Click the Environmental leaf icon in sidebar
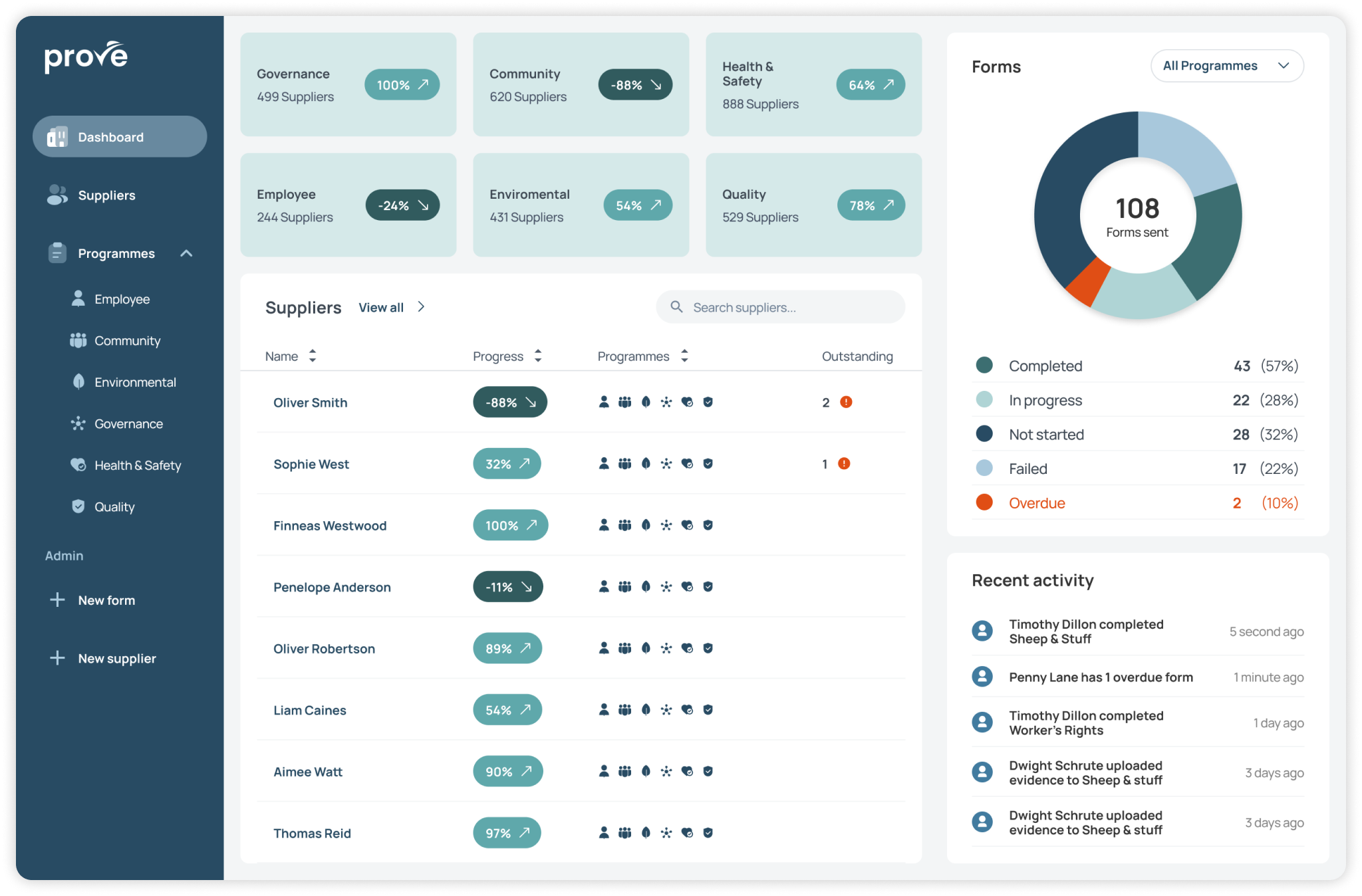The image size is (1362, 896). tap(78, 382)
